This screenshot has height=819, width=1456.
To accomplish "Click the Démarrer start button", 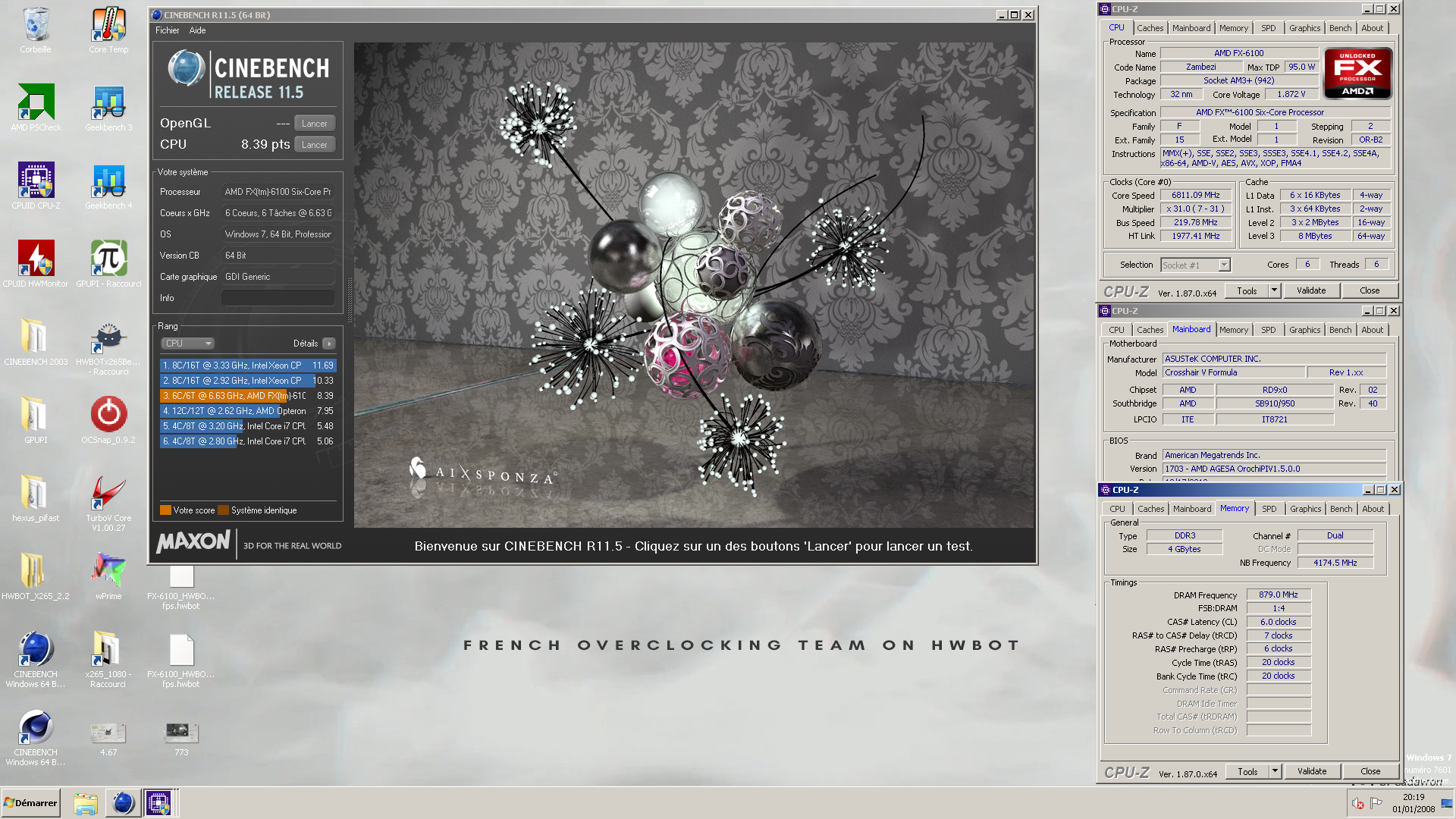I will tap(30, 803).
